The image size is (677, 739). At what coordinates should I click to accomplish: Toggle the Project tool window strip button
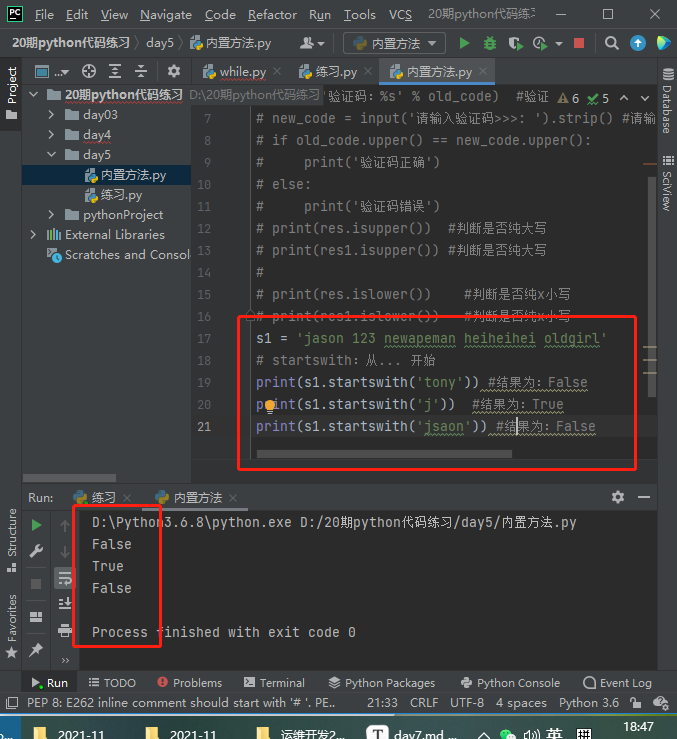coord(11,93)
